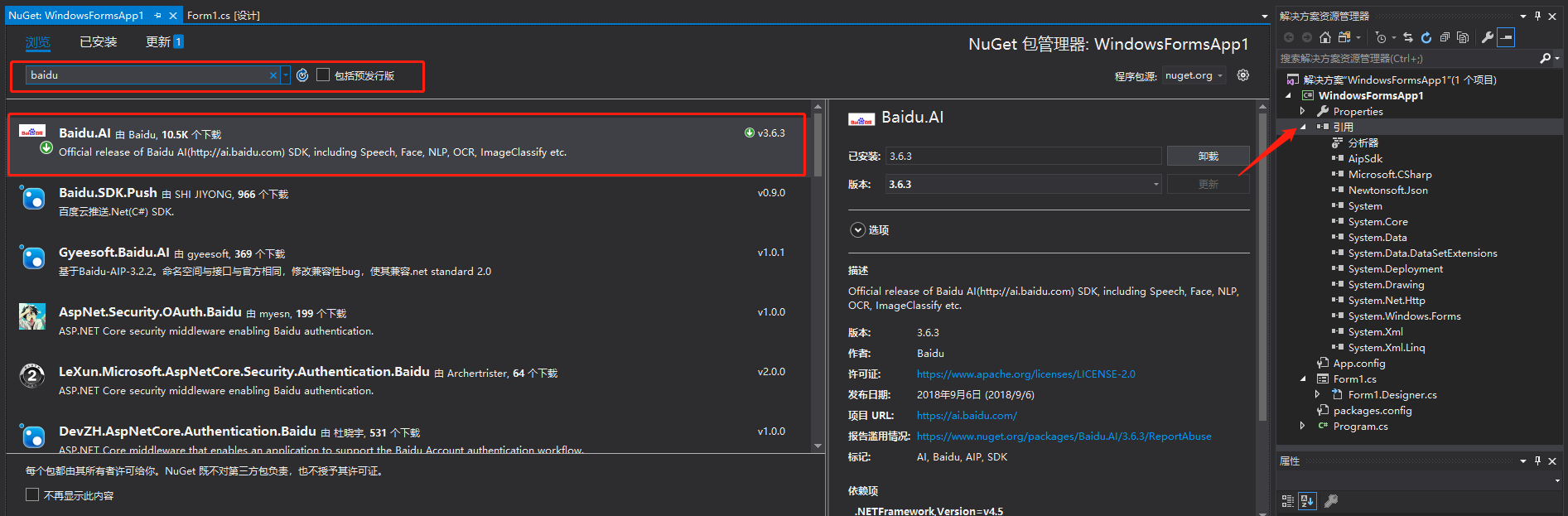
Task: Open the ai.baidu.com project URL
Action: (967, 416)
